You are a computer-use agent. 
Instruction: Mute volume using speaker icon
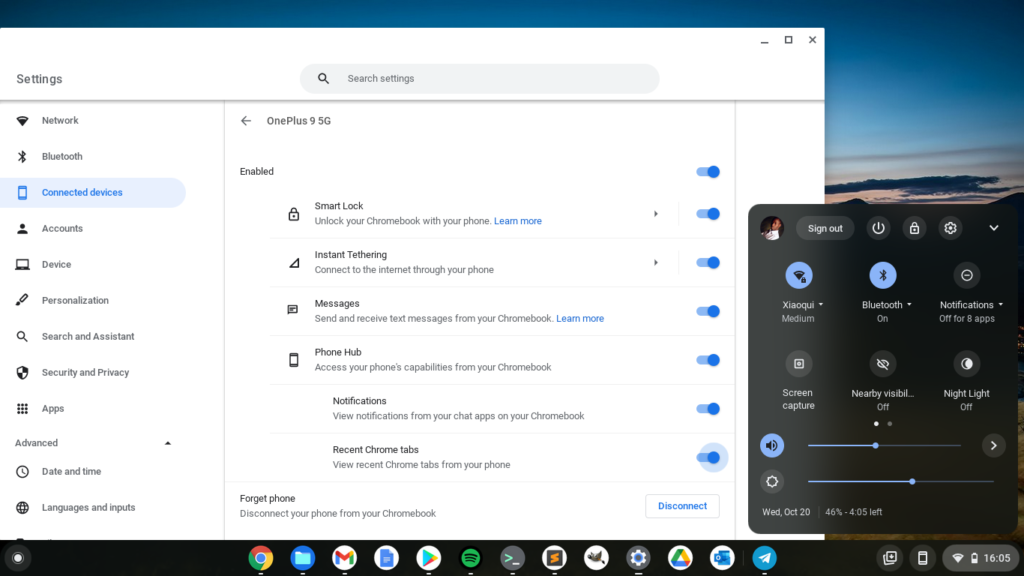click(772, 445)
